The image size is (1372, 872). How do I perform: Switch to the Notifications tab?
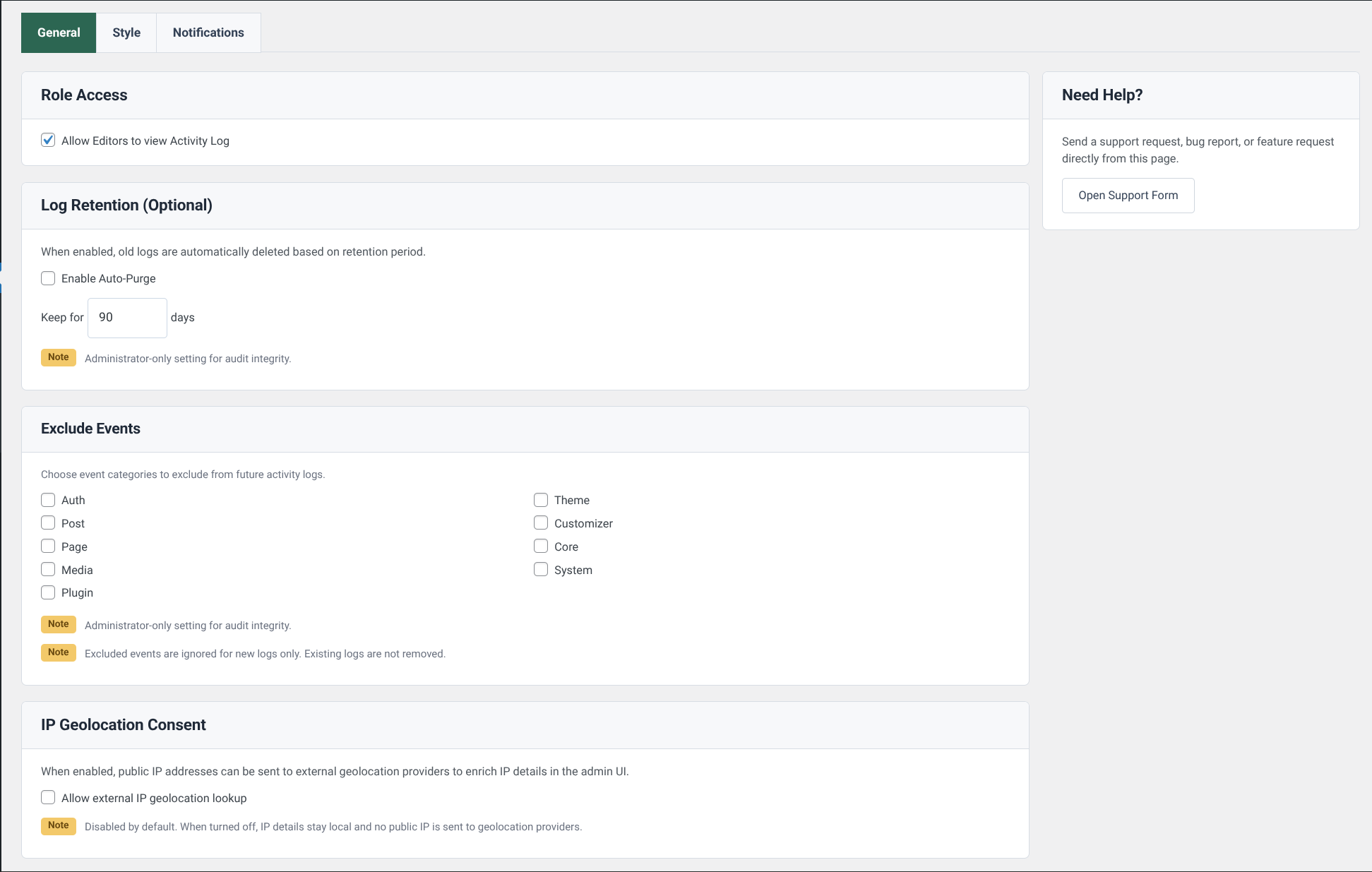click(208, 32)
